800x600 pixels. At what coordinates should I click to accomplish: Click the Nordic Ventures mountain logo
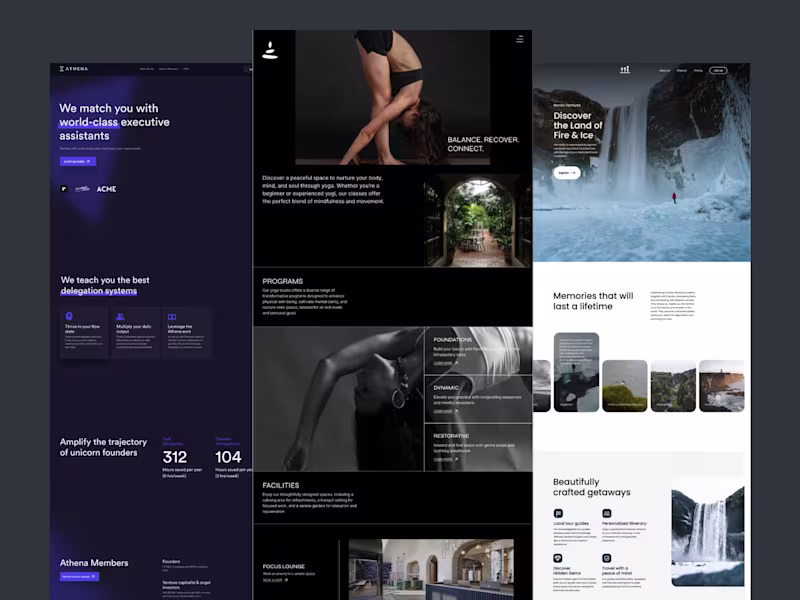[x=625, y=70]
